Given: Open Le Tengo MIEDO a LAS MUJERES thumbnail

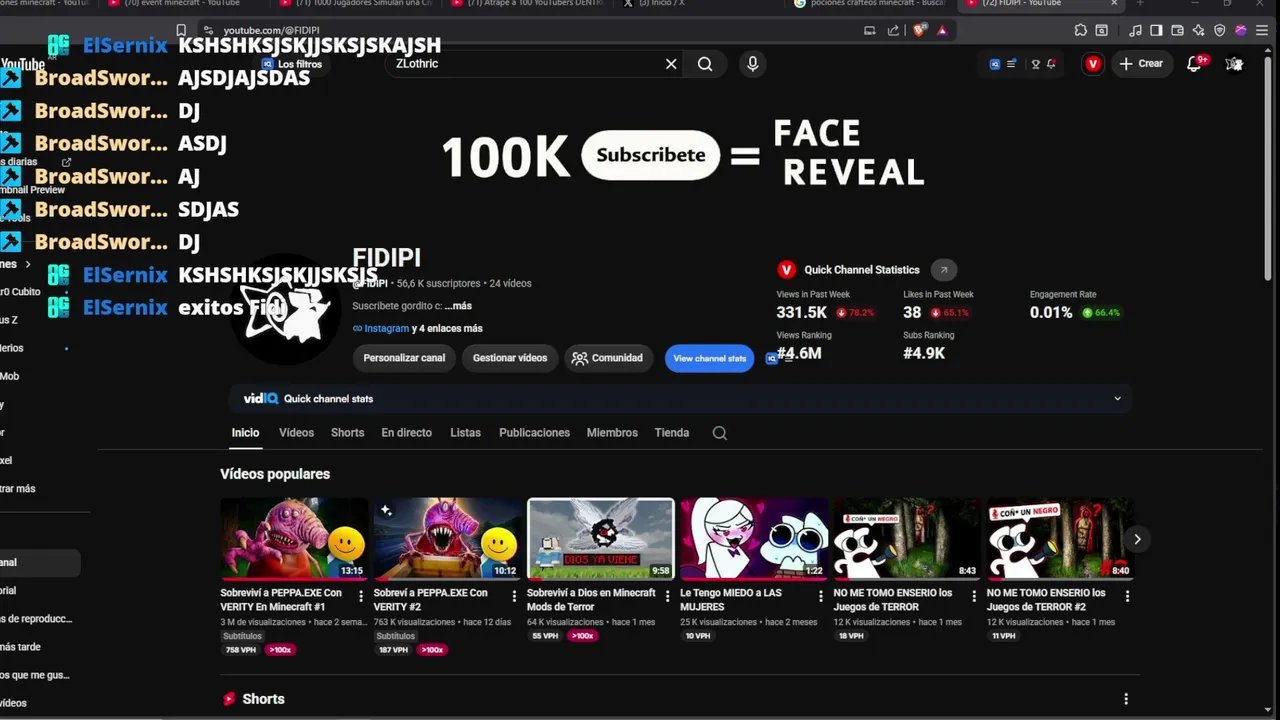Looking at the screenshot, I should (754, 539).
